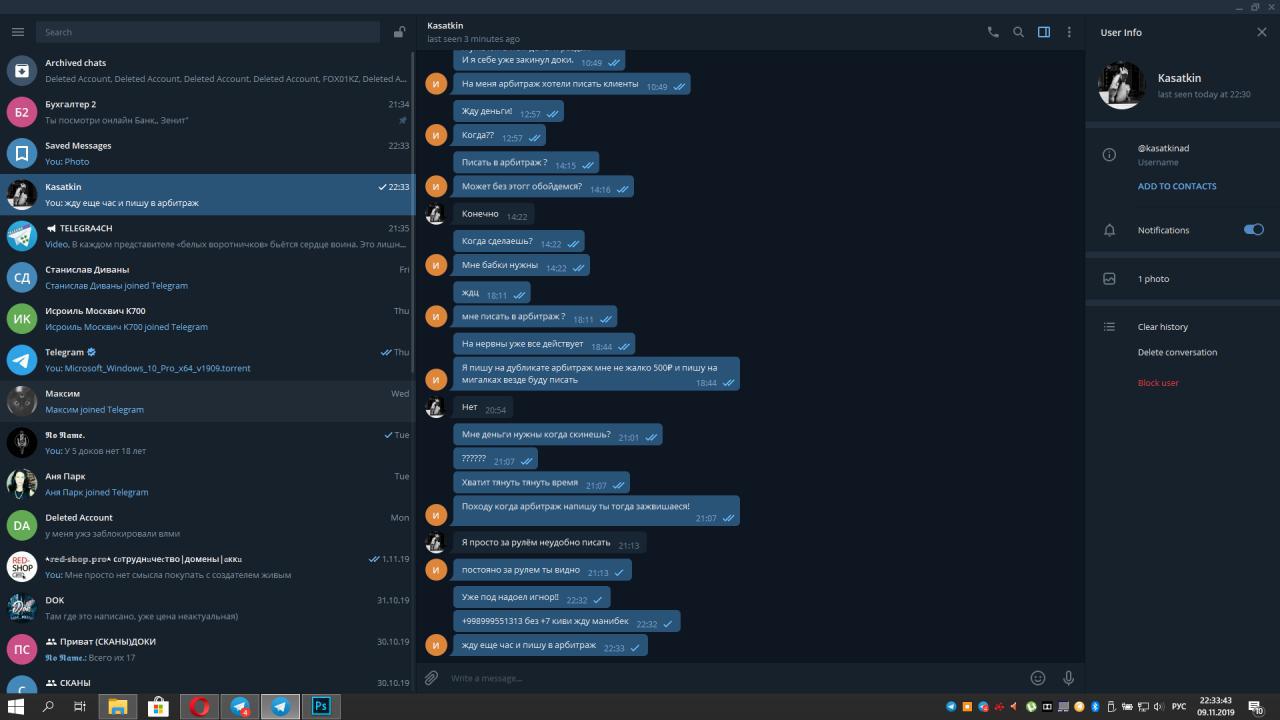Image resolution: width=1280 pixels, height=720 pixels.
Task: Focus the Search field
Action: coord(208,32)
